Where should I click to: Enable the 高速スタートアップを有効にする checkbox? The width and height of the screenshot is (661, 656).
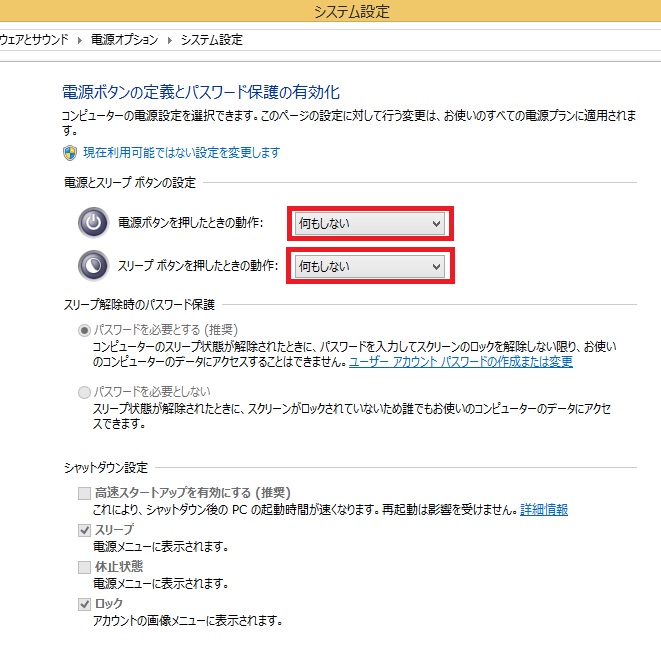[x=84, y=493]
